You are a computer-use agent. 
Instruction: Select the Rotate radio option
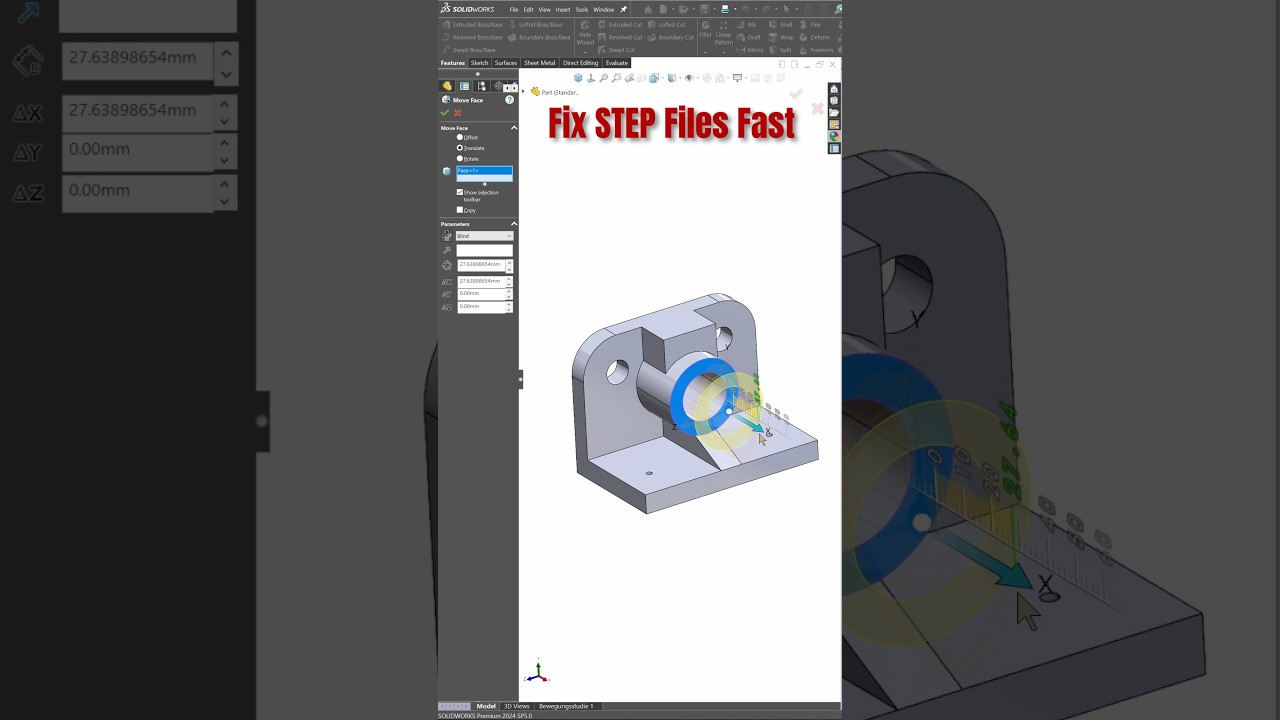coord(460,159)
